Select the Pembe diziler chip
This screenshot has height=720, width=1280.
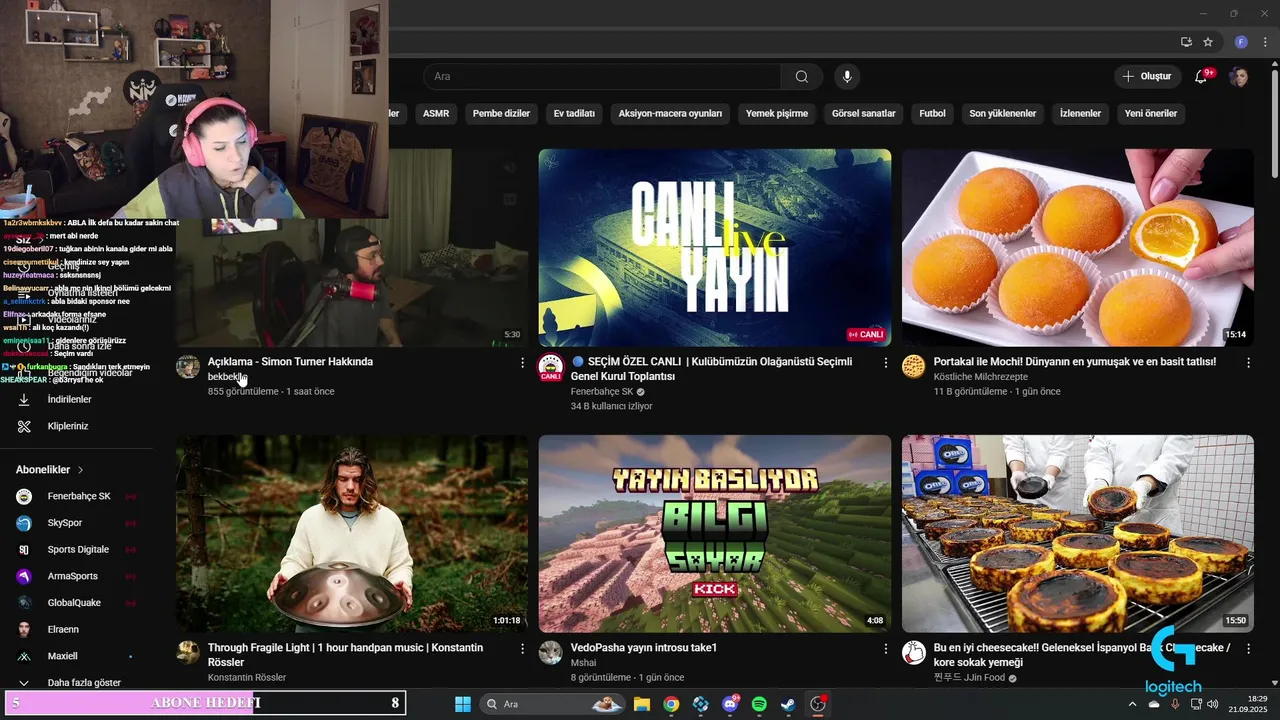pos(501,113)
